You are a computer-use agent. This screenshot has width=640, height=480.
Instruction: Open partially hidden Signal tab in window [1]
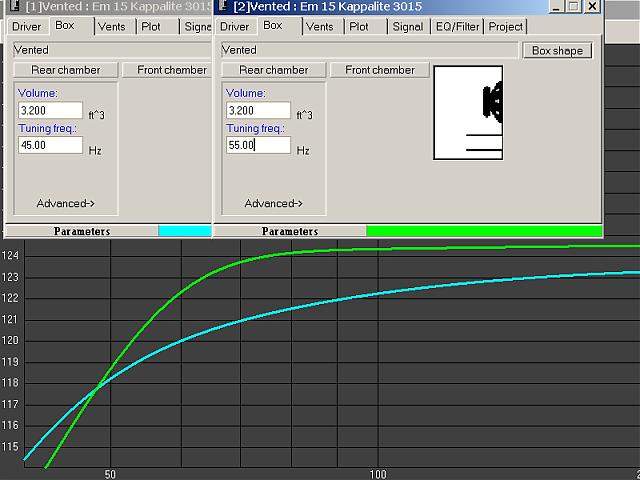197,27
